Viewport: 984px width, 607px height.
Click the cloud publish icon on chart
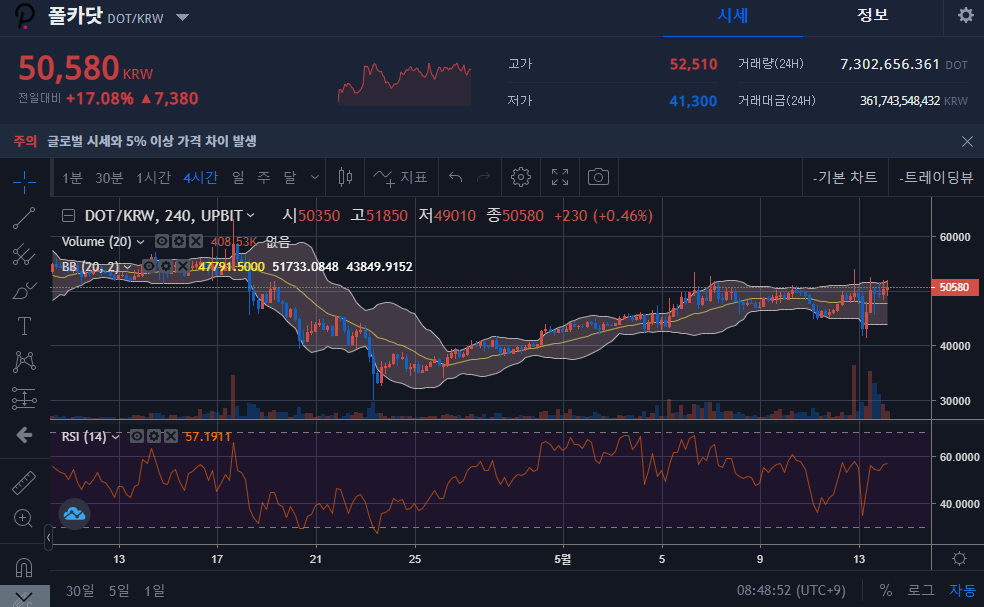tap(74, 514)
